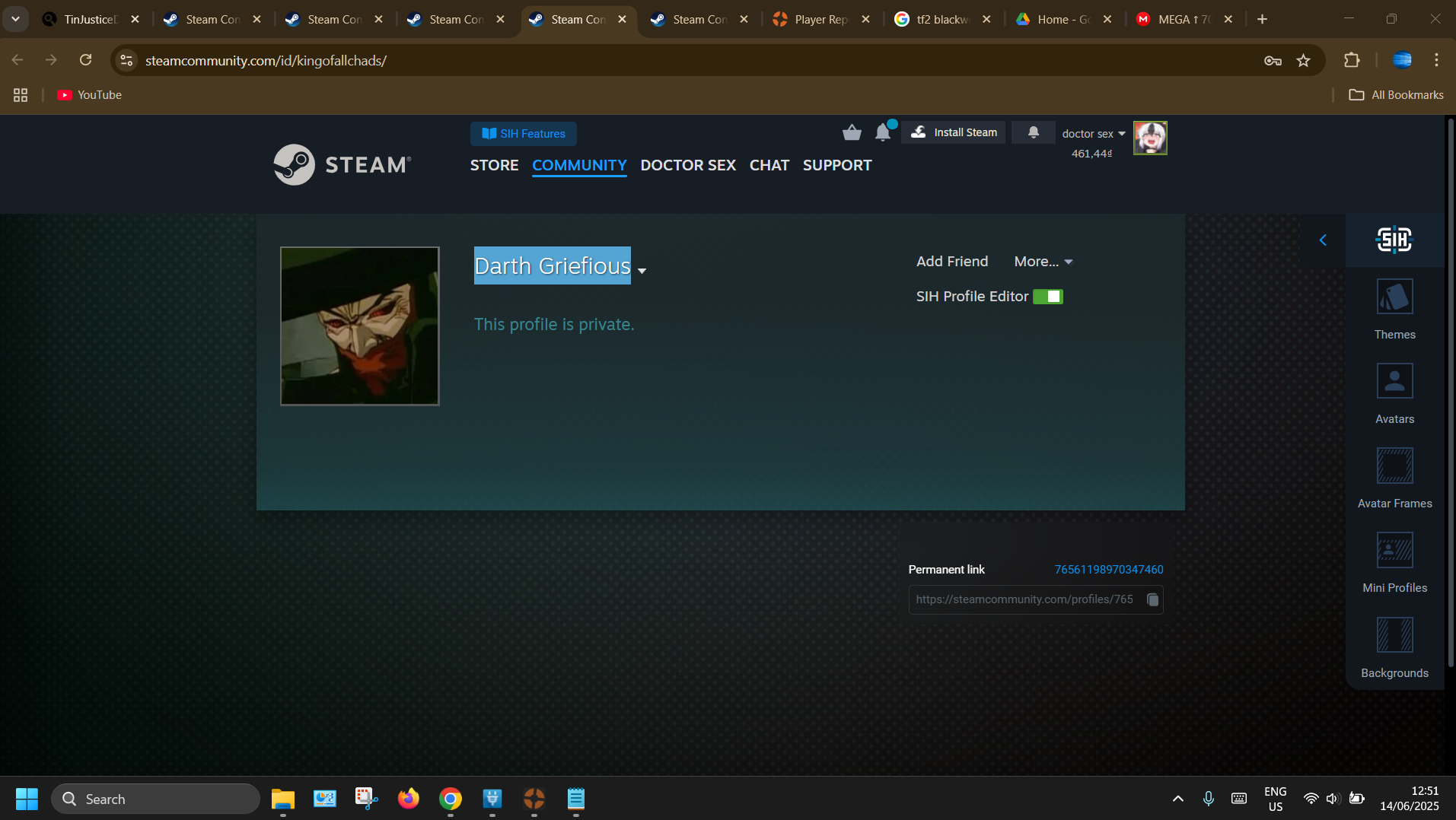Screen dimensions: 1456x820
Task: Open the COMMUNITY menu
Action: [x=579, y=165]
